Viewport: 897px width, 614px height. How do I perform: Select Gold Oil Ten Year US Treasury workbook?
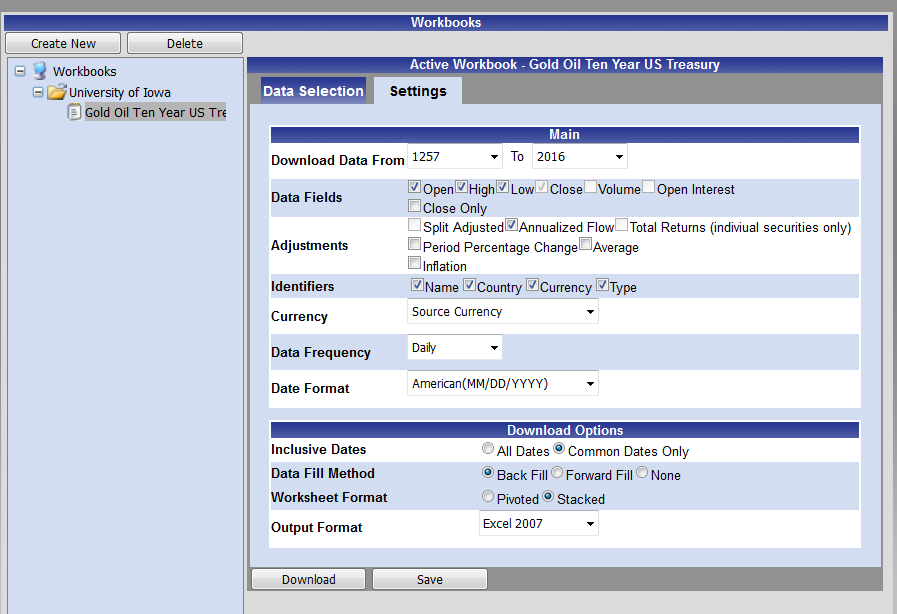[155, 113]
